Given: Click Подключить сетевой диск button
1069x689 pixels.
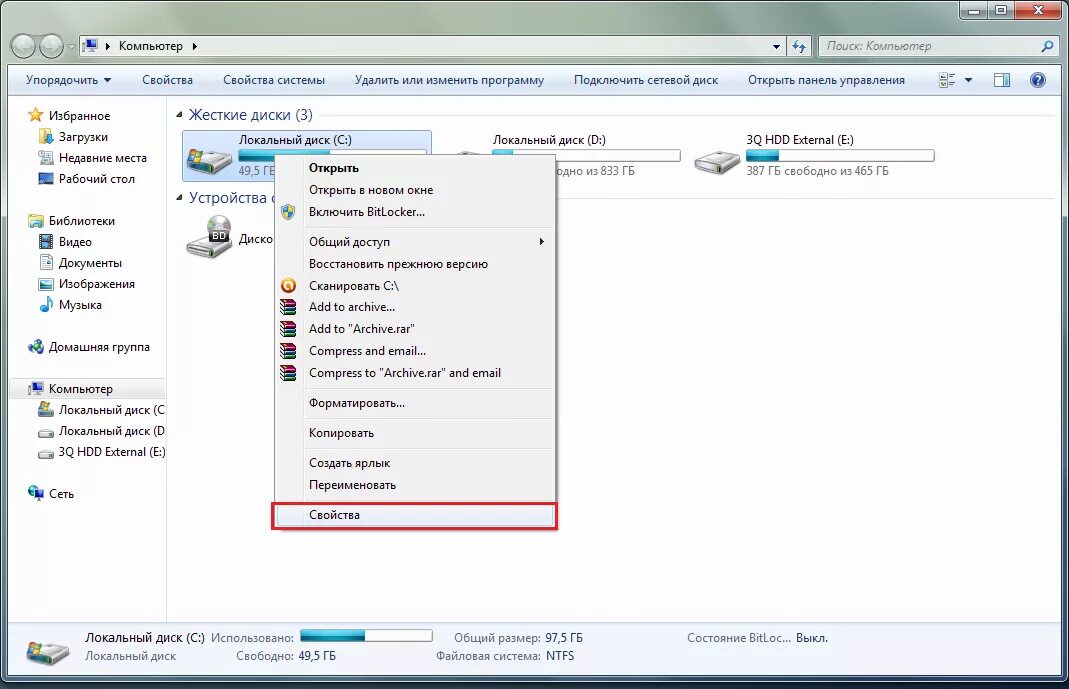Looking at the screenshot, I should pos(646,80).
